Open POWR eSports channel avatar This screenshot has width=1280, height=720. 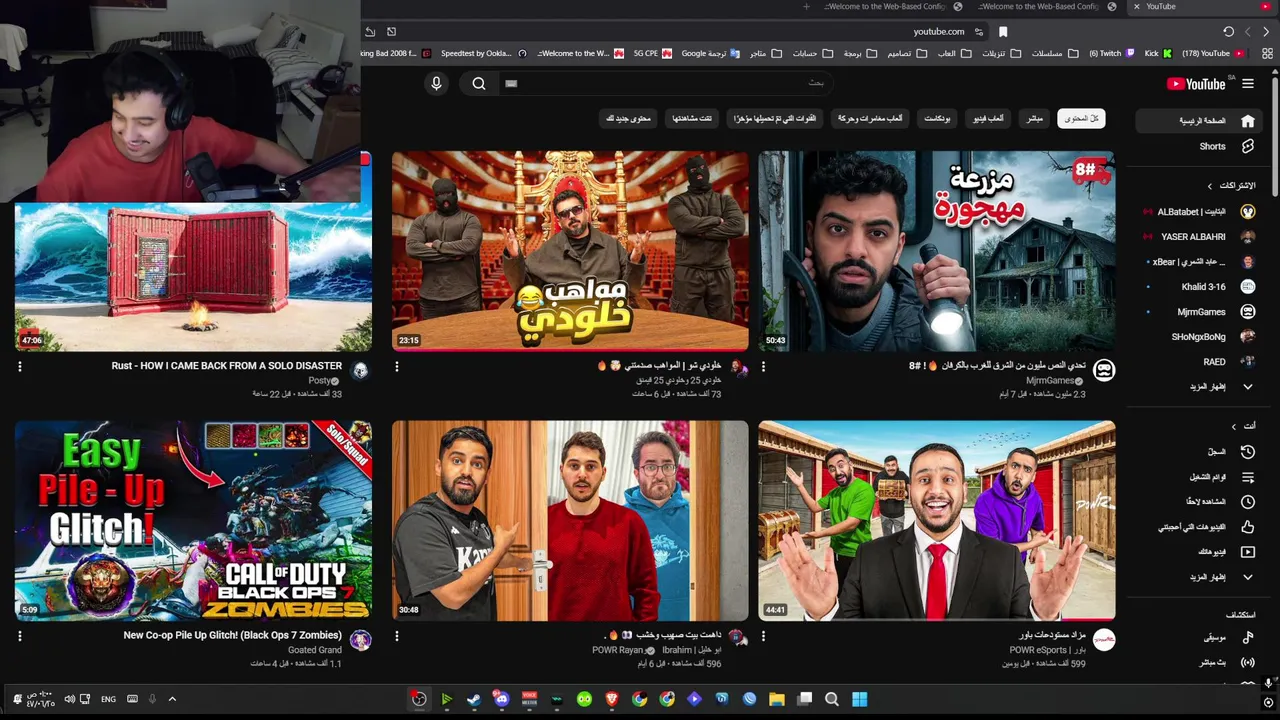coord(1104,640)
